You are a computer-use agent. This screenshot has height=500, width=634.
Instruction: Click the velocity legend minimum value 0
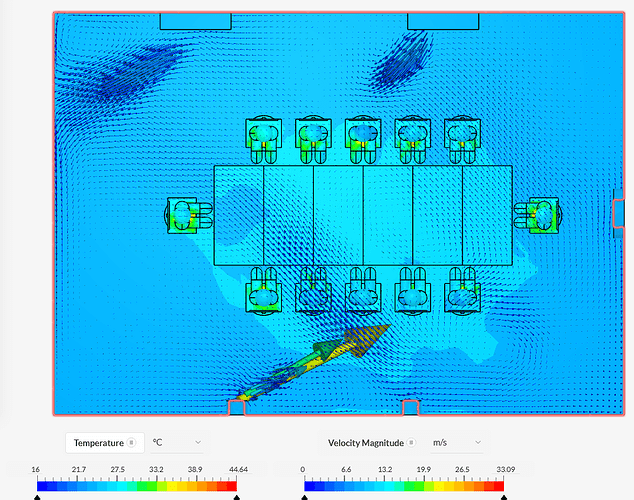[x=302, y=469]
